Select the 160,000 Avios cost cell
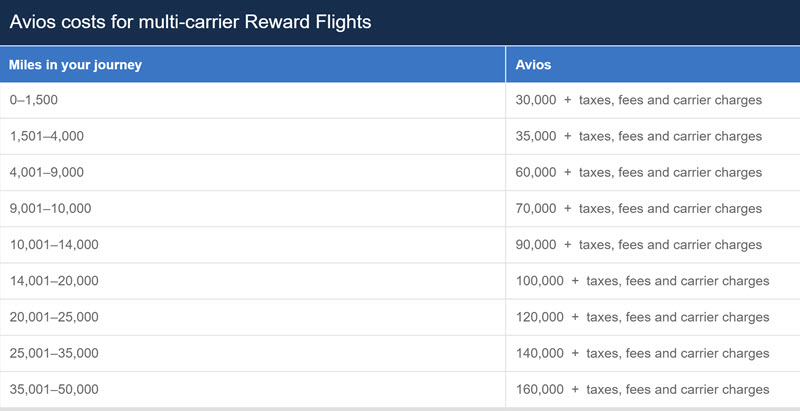Screen dimensions: 800x411 (653, 390)
